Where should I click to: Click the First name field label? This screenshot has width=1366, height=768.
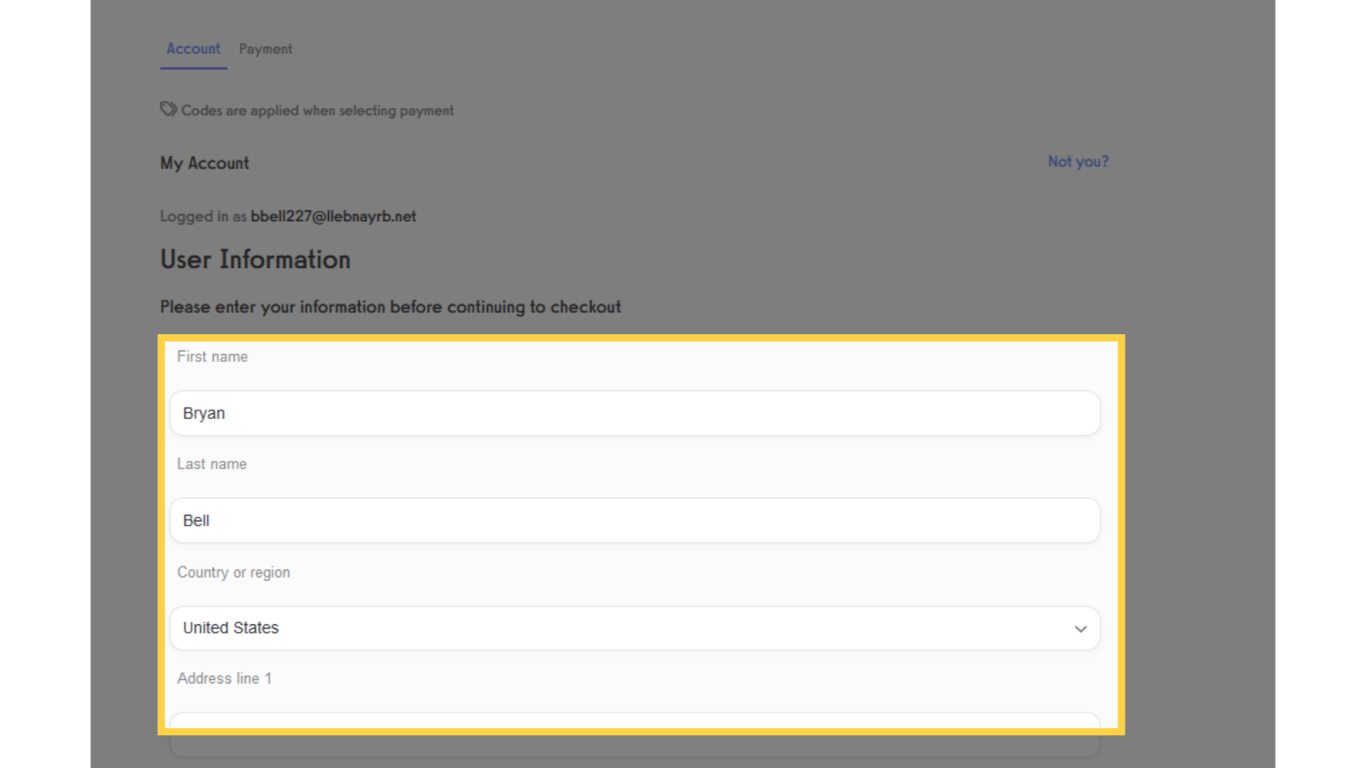(212, 356)
